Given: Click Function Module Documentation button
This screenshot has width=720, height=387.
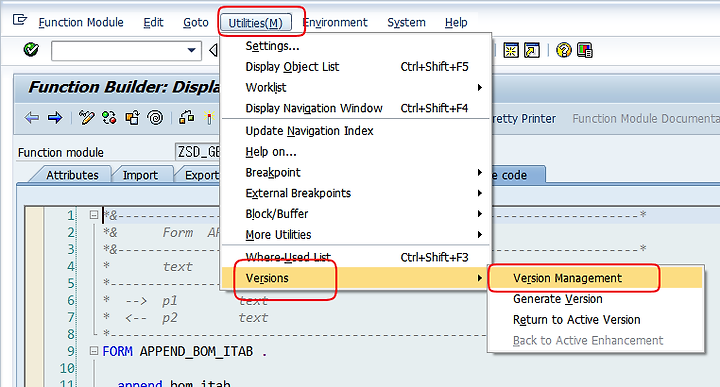Looking at the screenshot, I should click(646, 119).
